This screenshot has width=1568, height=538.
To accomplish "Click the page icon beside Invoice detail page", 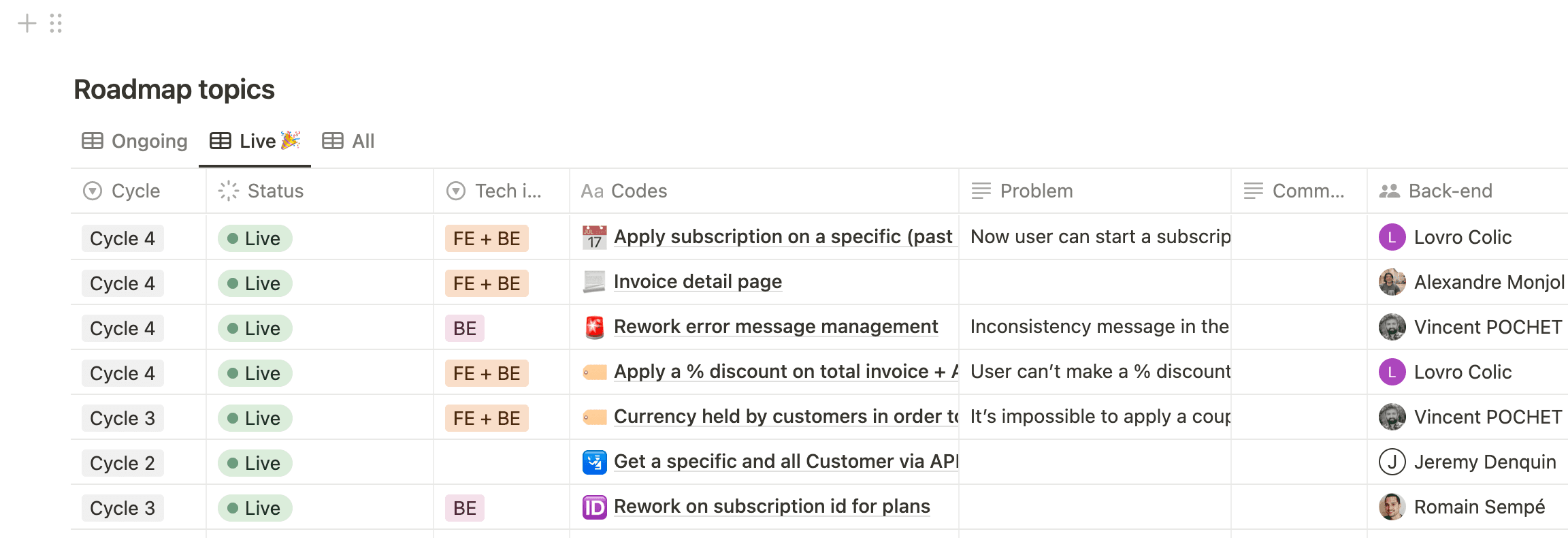I will coord(594,282).
